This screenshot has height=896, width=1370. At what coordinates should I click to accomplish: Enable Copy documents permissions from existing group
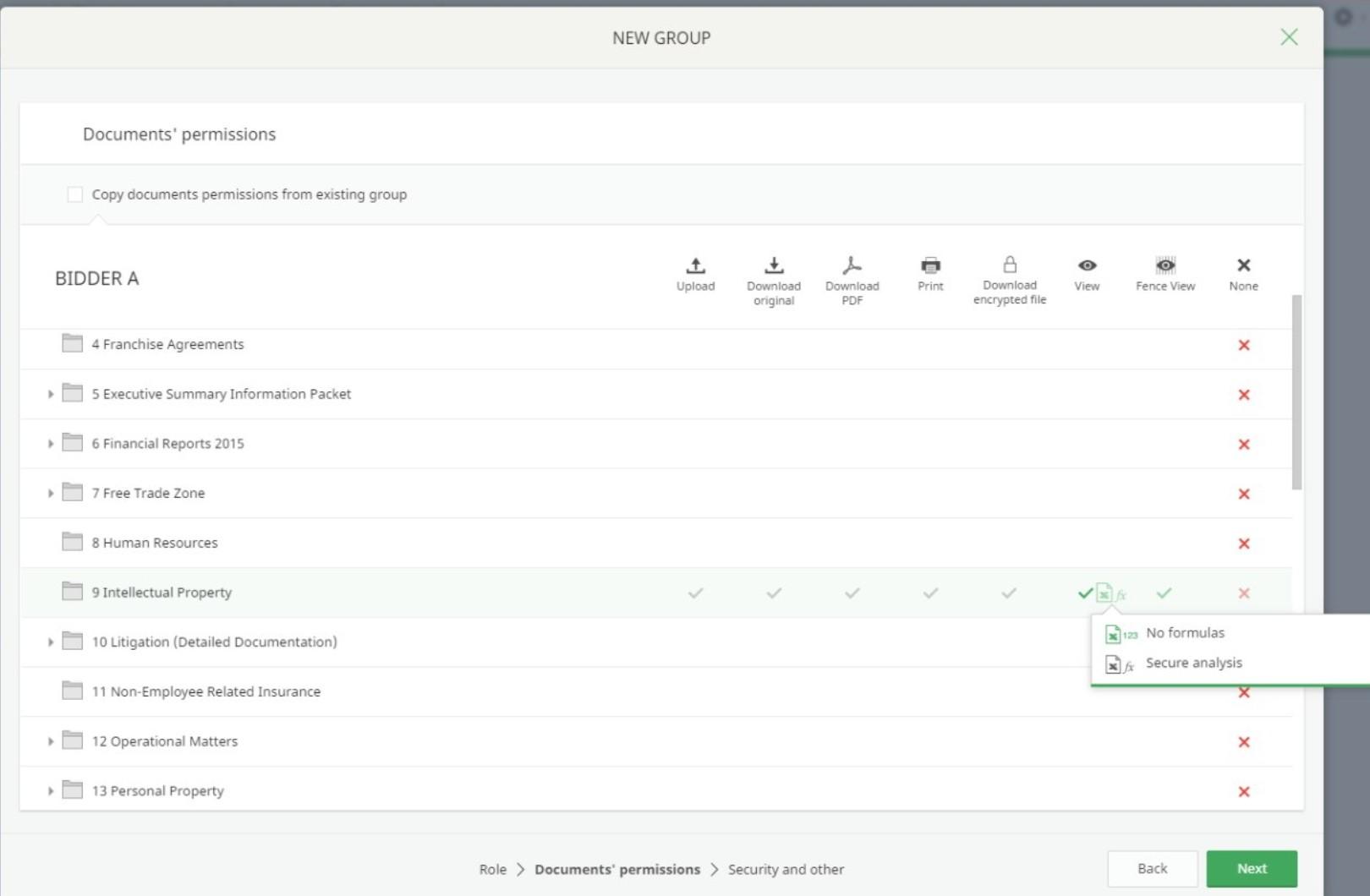75,194
